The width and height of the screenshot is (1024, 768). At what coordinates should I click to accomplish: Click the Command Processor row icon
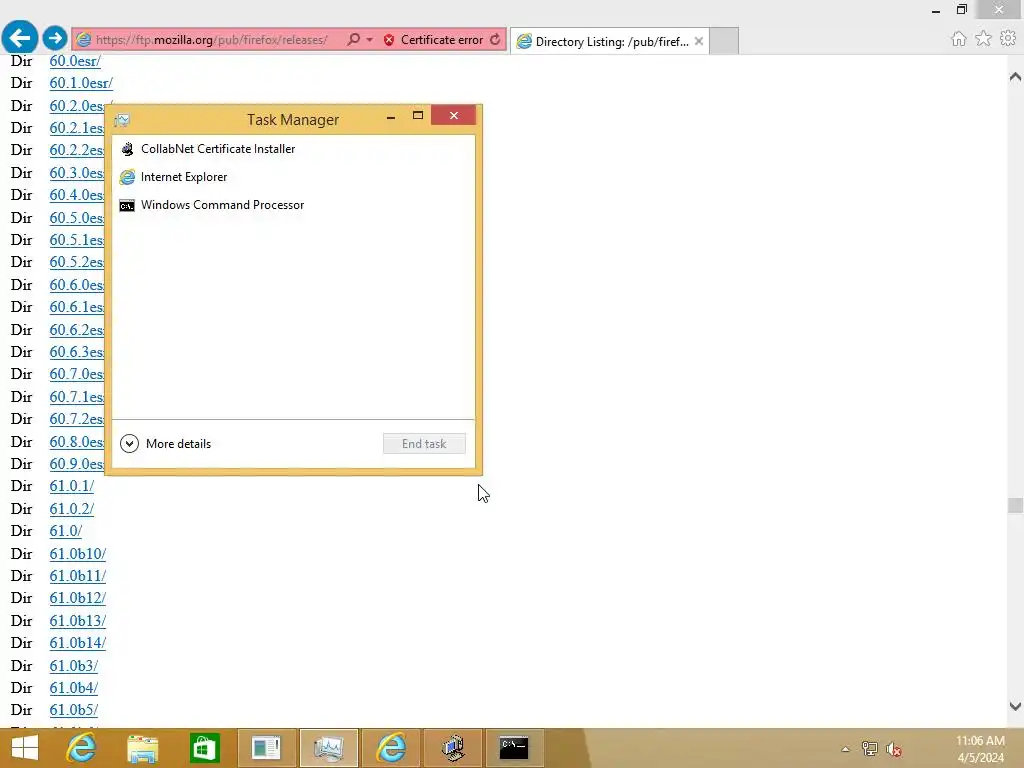[x=127, y=206]
